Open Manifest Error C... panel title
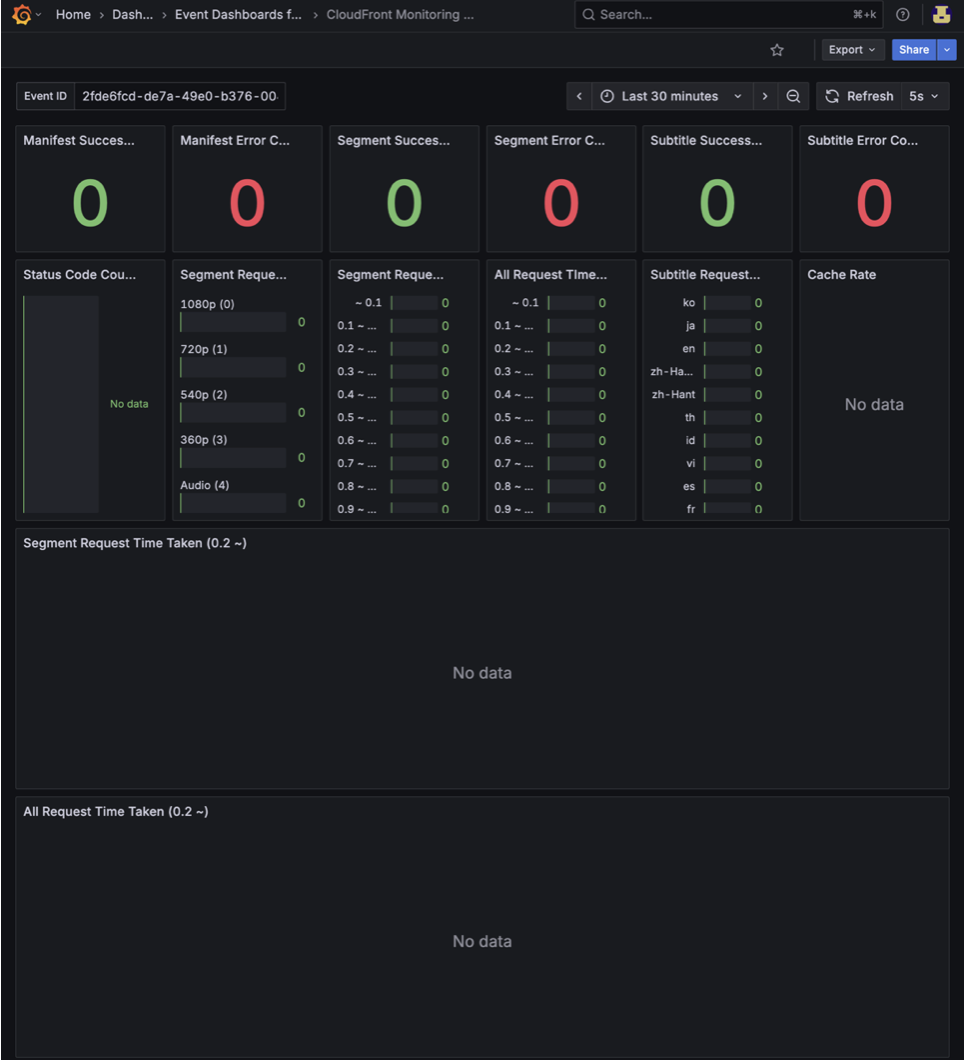 (x=235, y=141)
